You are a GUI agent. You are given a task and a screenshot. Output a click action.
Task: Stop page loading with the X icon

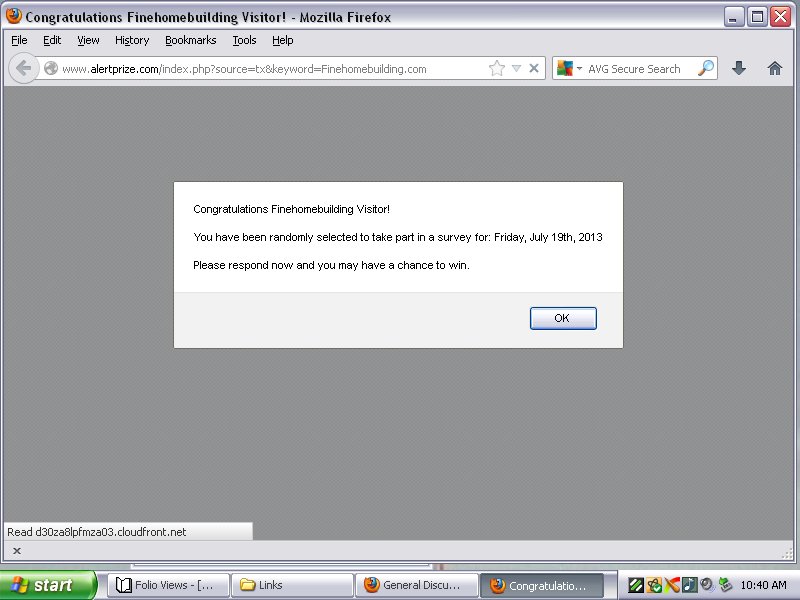tap(534, 69)
